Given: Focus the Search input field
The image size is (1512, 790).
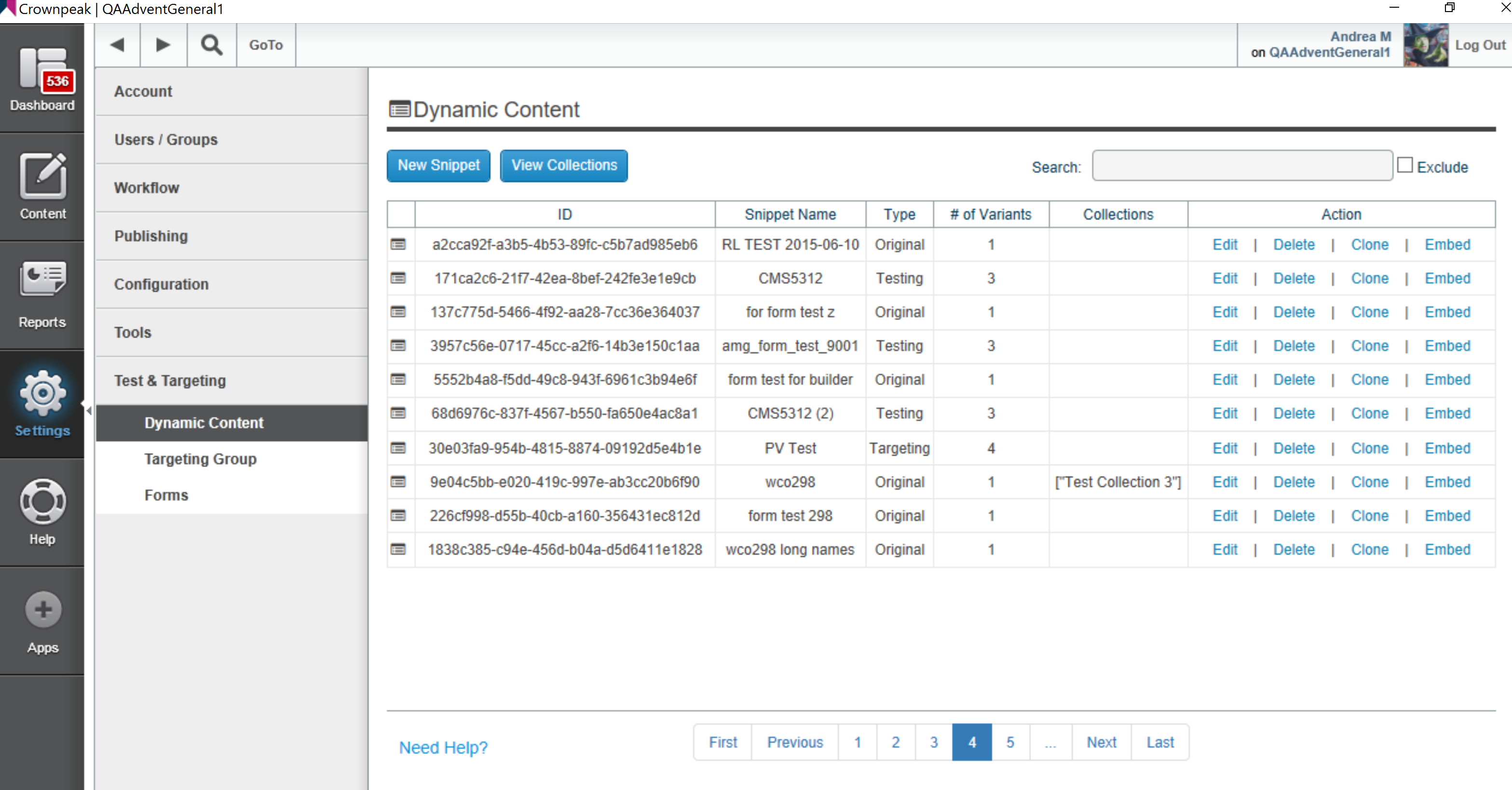Looking at the screenshot, I should tap(1242, 166).
